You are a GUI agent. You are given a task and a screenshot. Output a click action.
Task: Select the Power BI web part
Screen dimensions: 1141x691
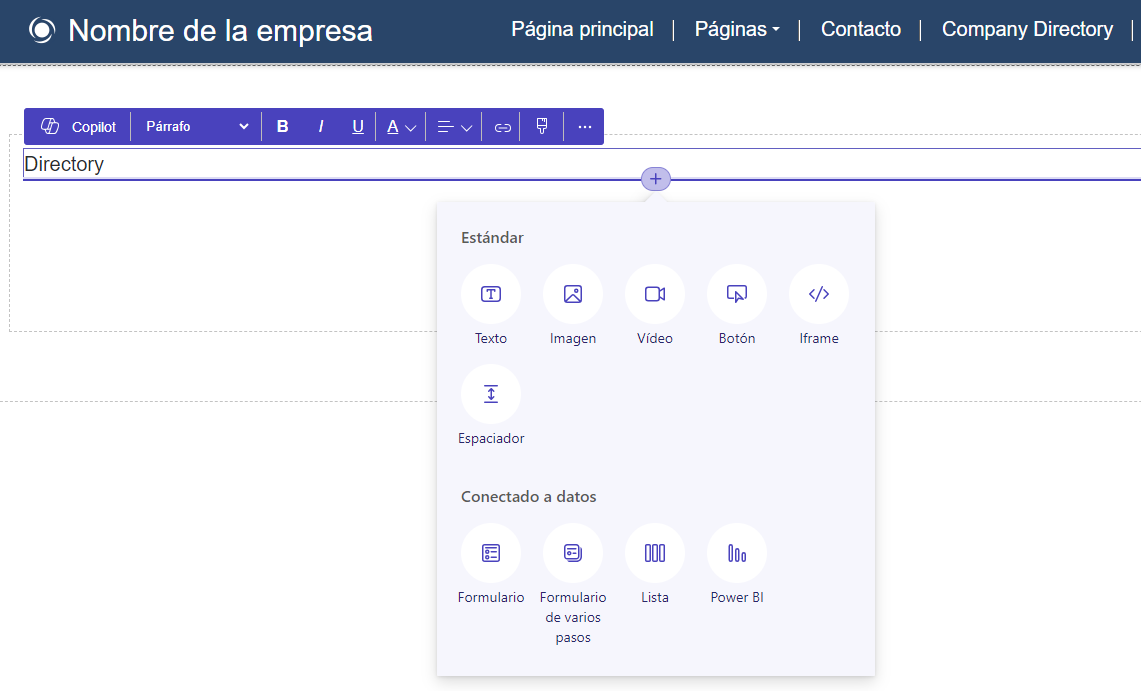coord(737,552)
